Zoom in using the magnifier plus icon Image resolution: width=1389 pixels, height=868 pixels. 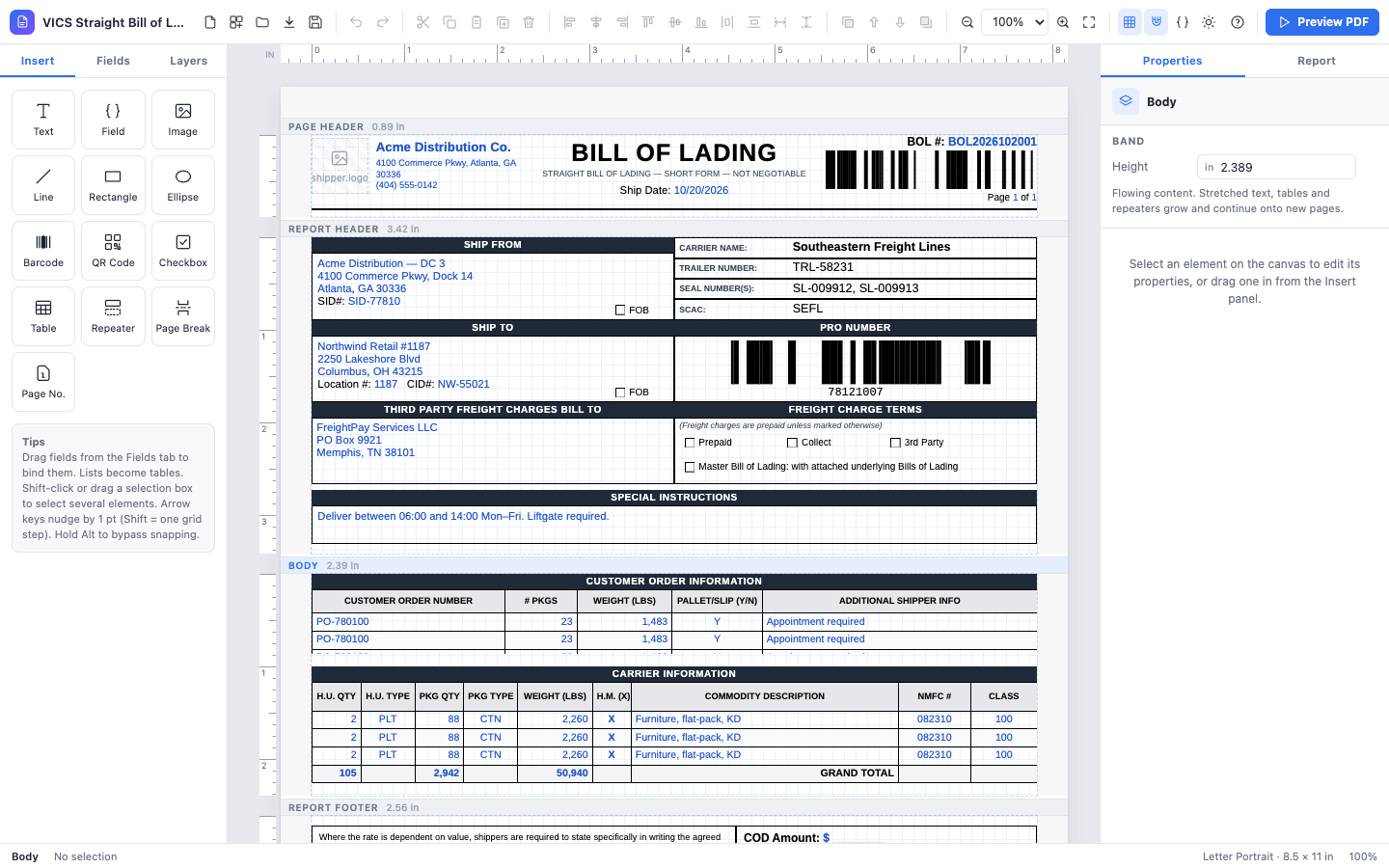tap(1063, 22)
